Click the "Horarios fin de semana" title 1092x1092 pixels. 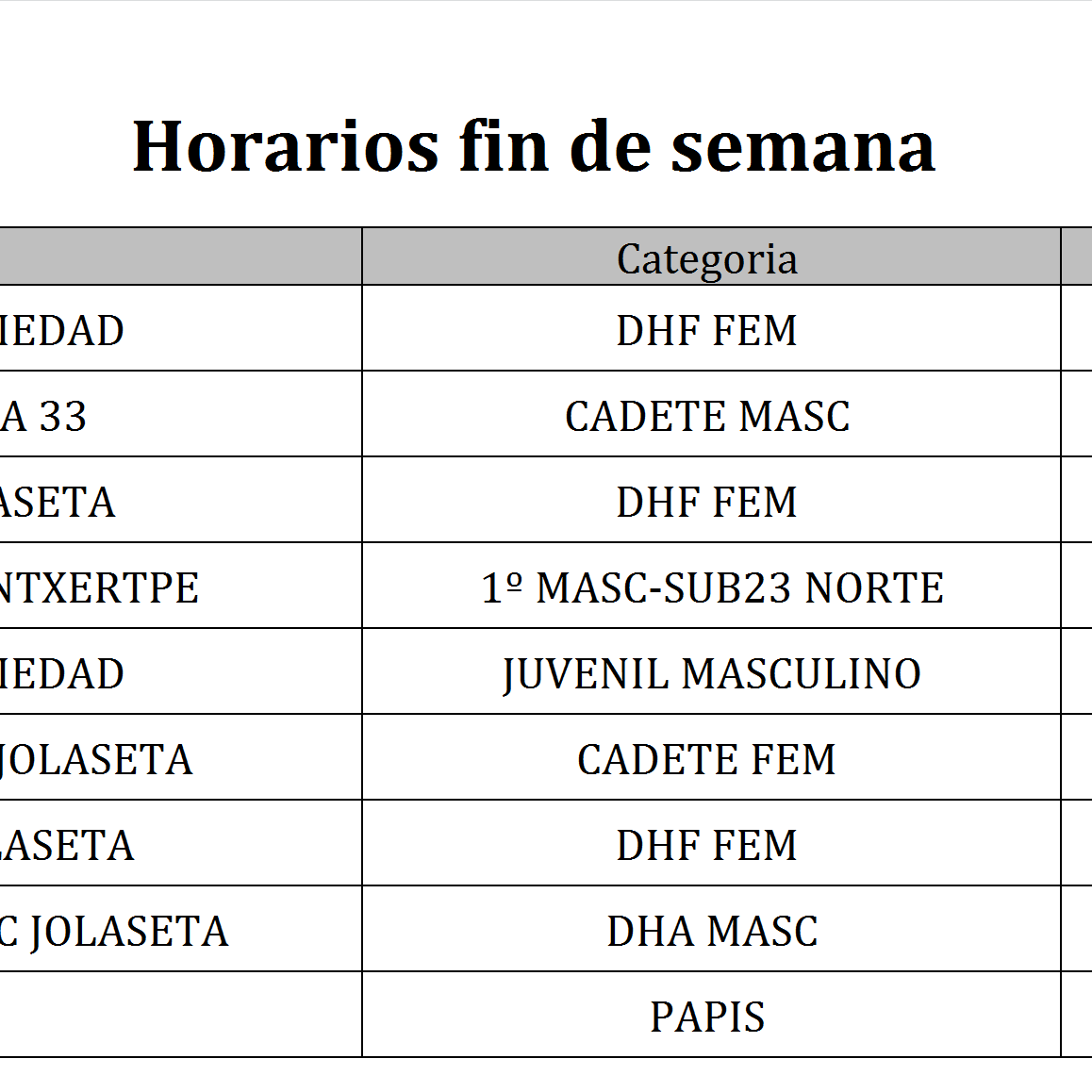pyautogui.click(x=534, y=147)
